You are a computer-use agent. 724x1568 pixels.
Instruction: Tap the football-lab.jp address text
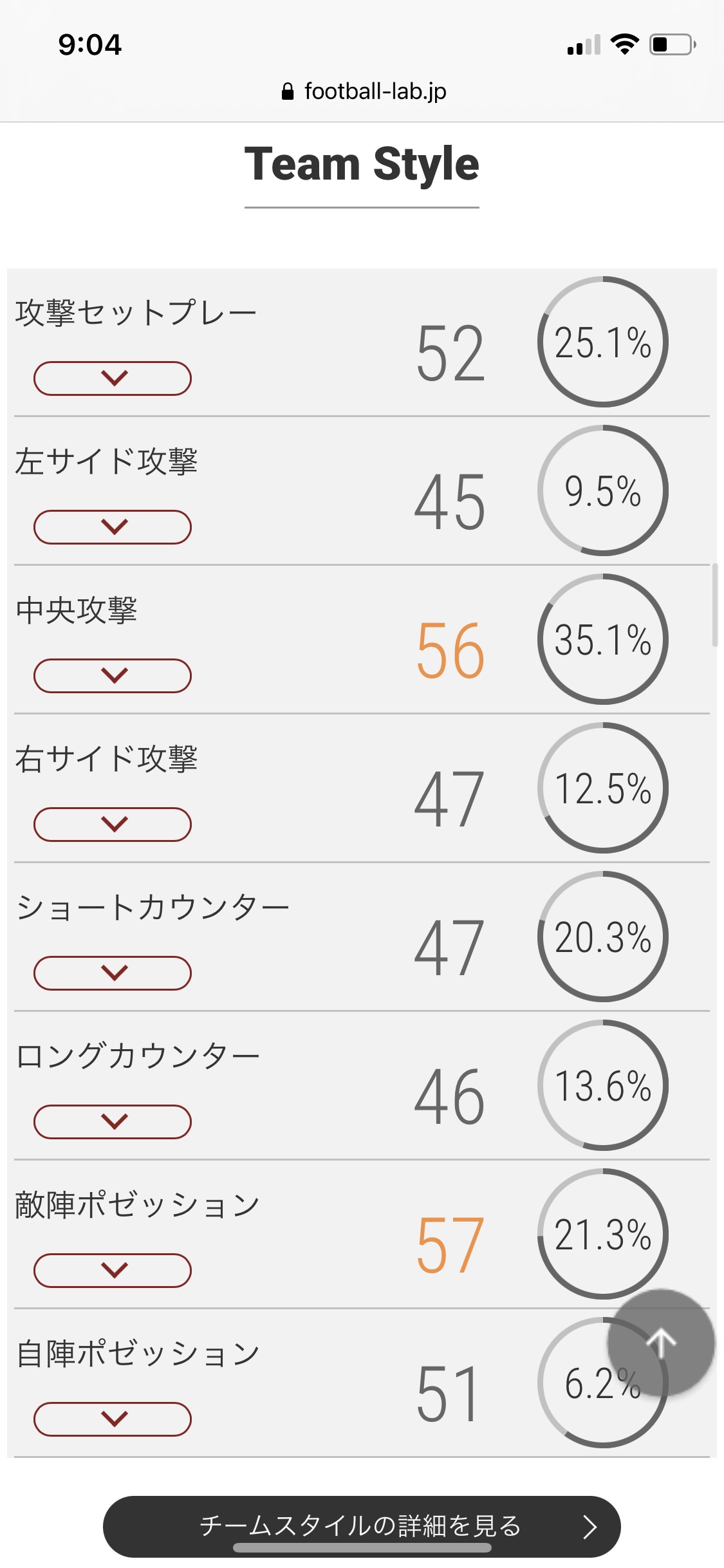[x=375, y=91]
